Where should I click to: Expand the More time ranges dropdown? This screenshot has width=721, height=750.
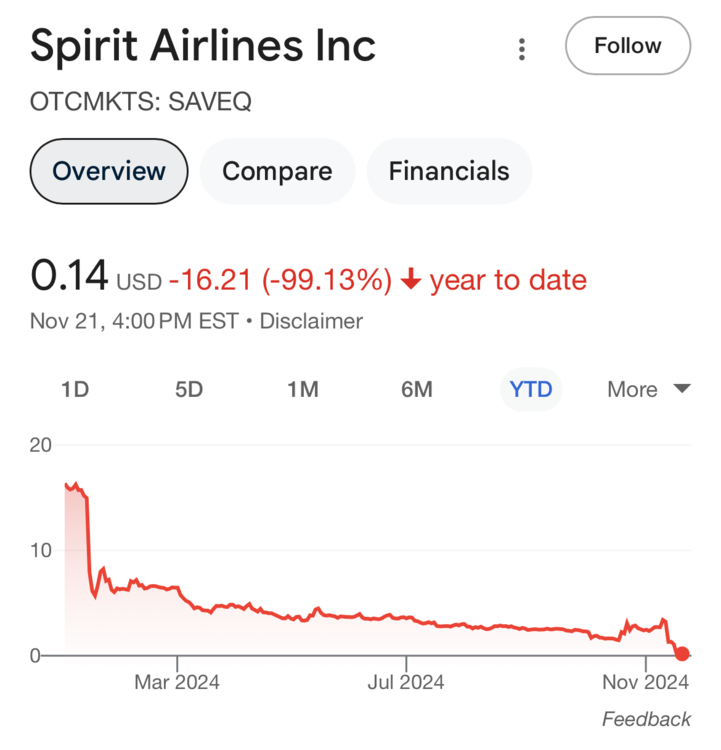[648, 389]
